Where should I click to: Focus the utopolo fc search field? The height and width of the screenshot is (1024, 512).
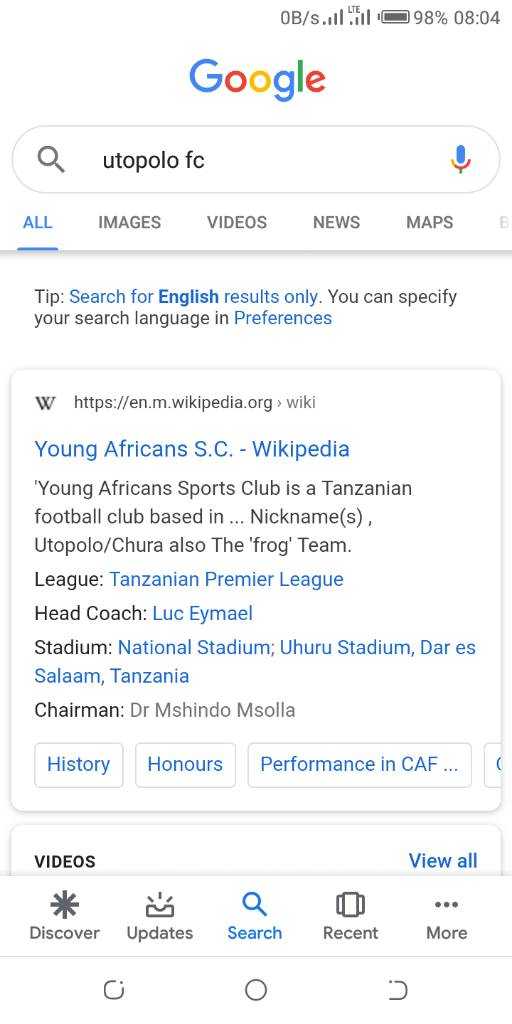tap(256, 159)
